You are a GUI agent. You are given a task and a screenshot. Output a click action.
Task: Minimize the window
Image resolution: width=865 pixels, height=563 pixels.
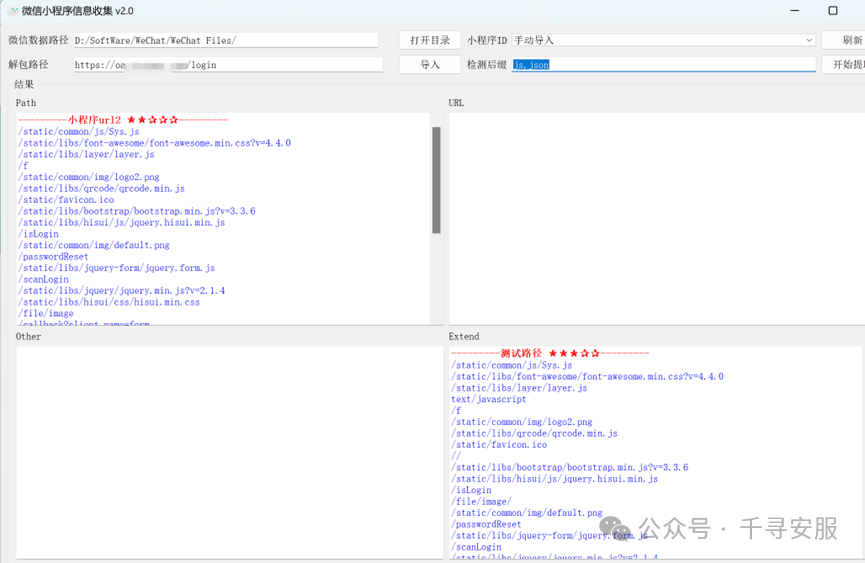tap(794, 10)
